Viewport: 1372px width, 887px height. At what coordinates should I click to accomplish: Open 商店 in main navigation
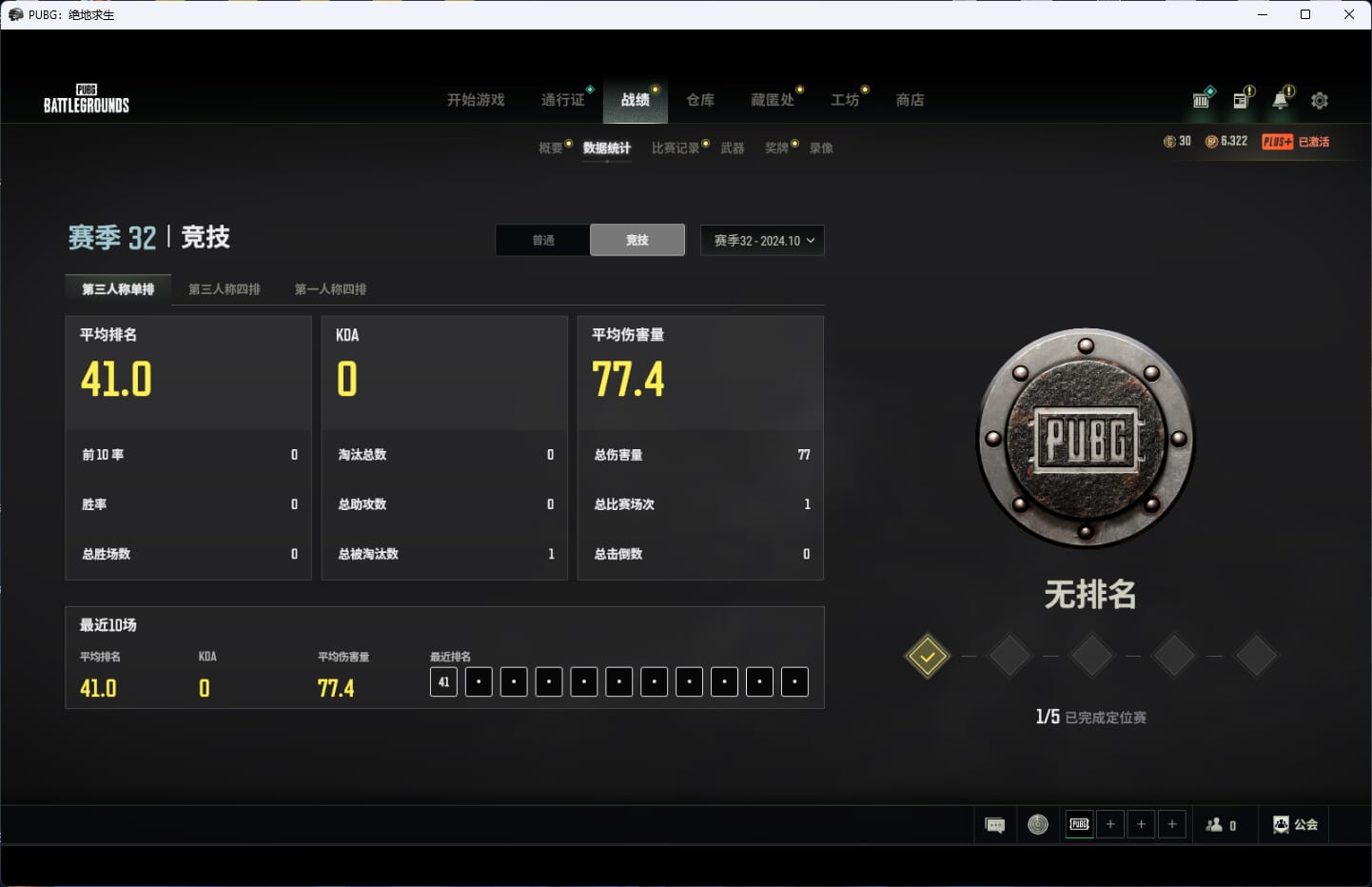(x=910, y=100)
